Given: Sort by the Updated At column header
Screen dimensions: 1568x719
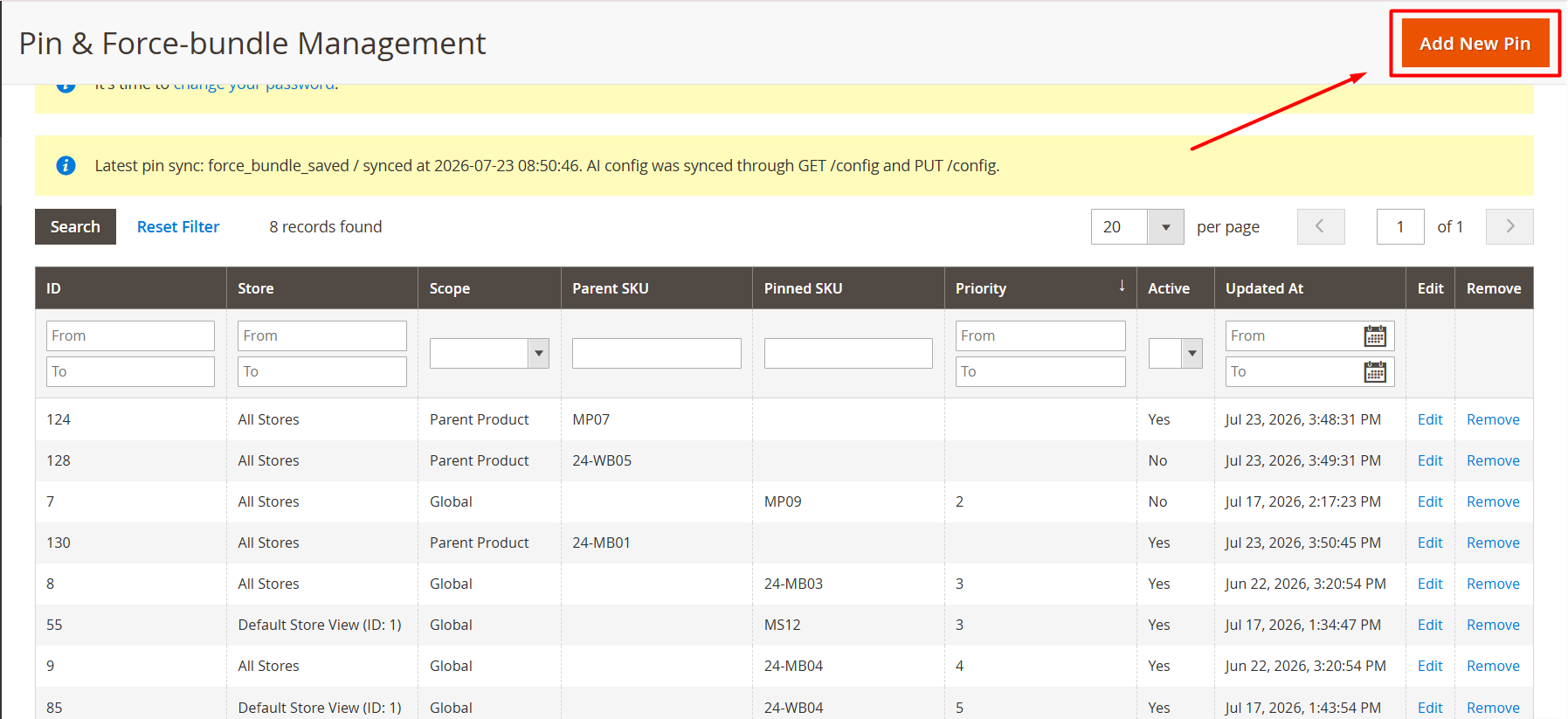Looking at the screenshot, I should [1310, 288].
